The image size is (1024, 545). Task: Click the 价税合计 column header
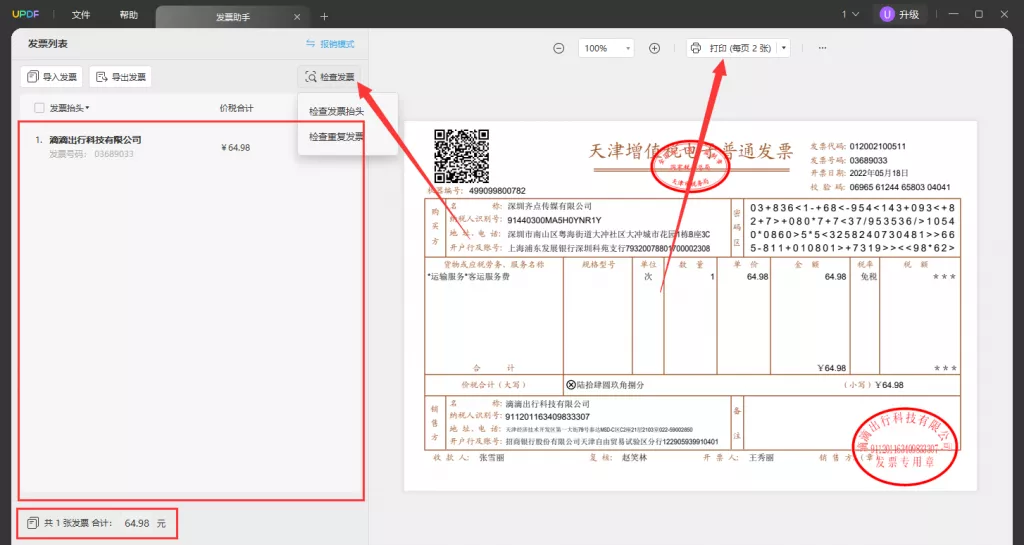point(236,108)
